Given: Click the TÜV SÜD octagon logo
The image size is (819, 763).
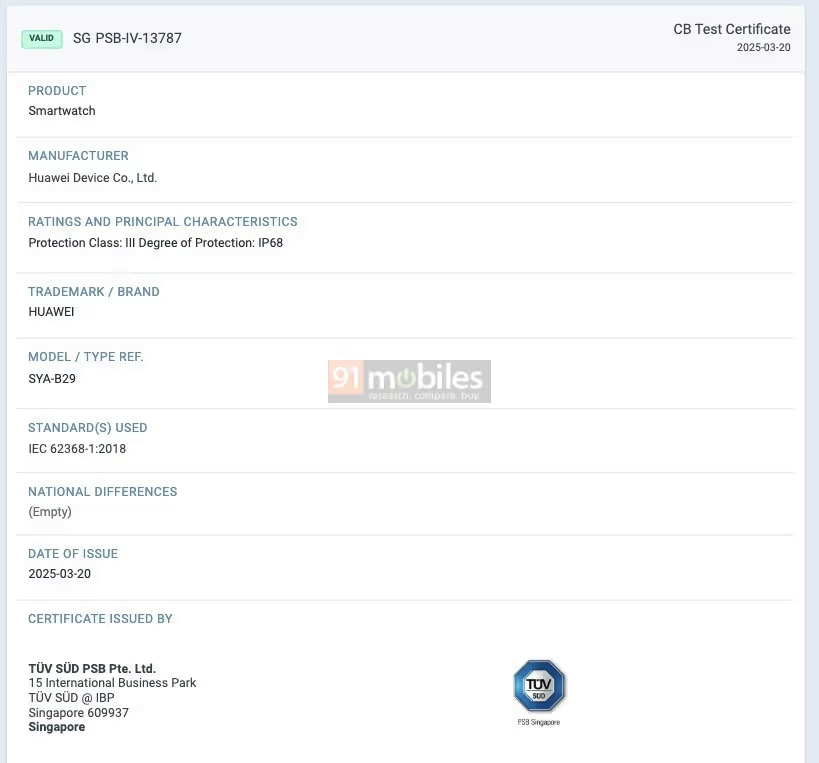Looking at the screenshot, I should (539, 686).
